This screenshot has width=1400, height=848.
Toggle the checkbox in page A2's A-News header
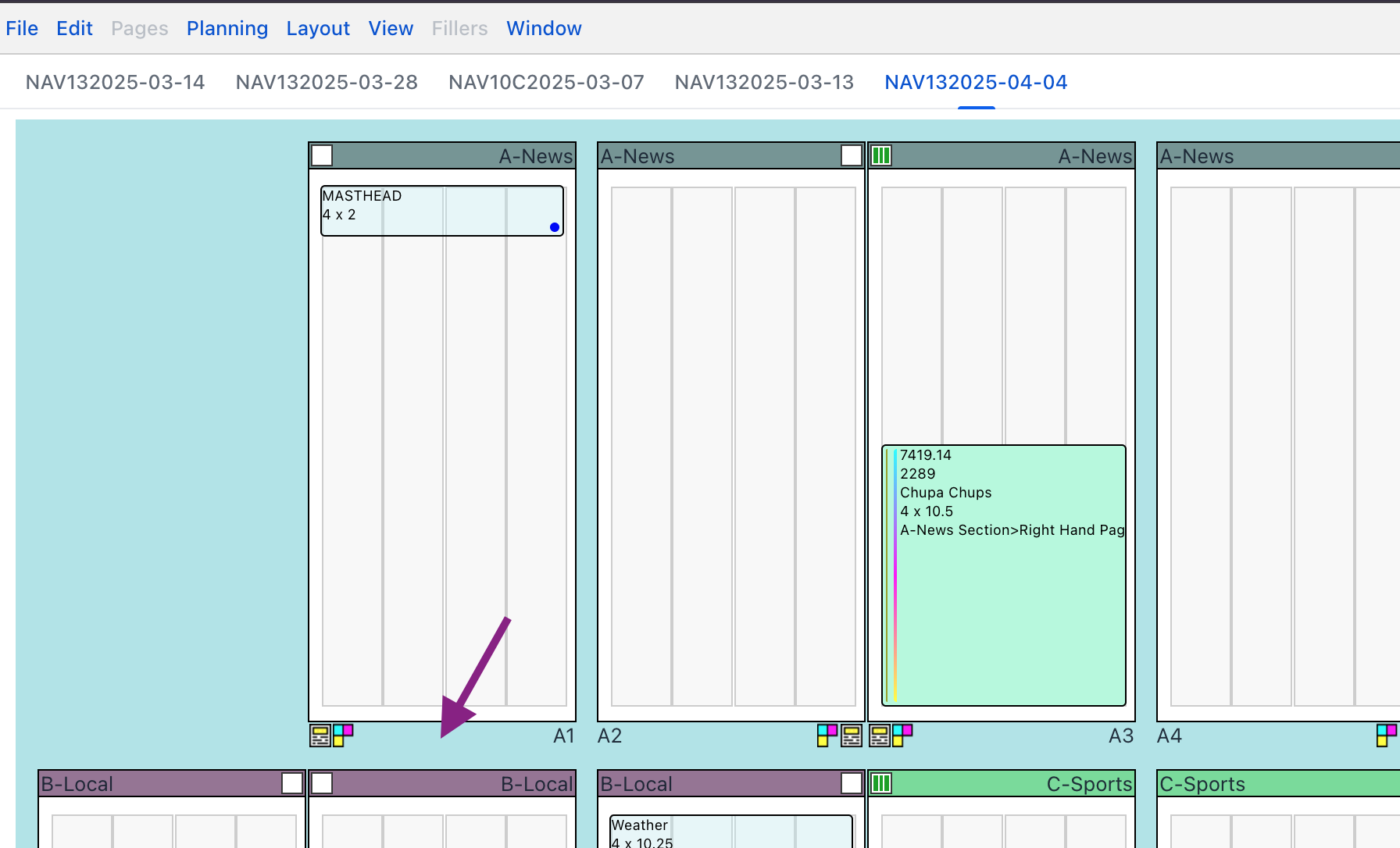(852, 155)
